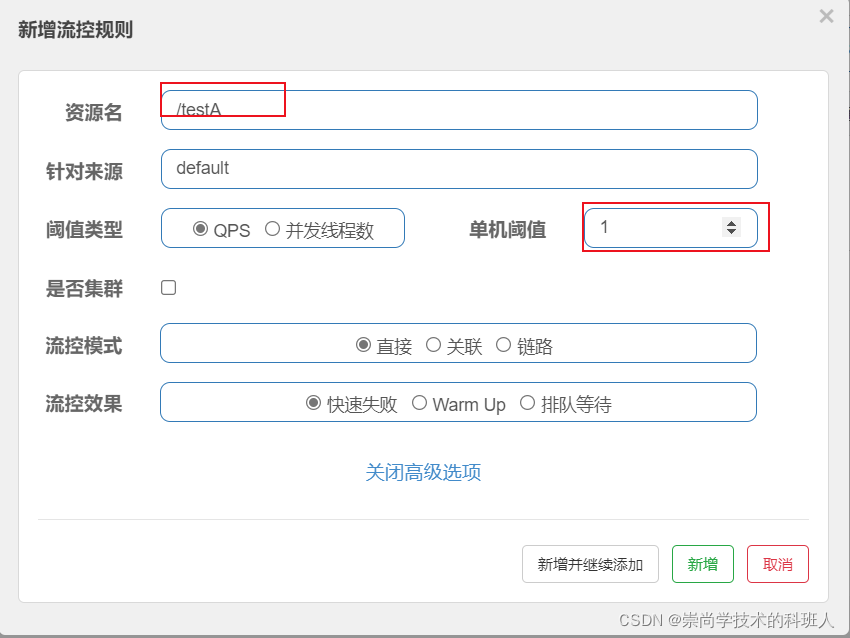
Task: Select the 直接 flow control mode
Action: pyautogui.click(x=363, y=344)
